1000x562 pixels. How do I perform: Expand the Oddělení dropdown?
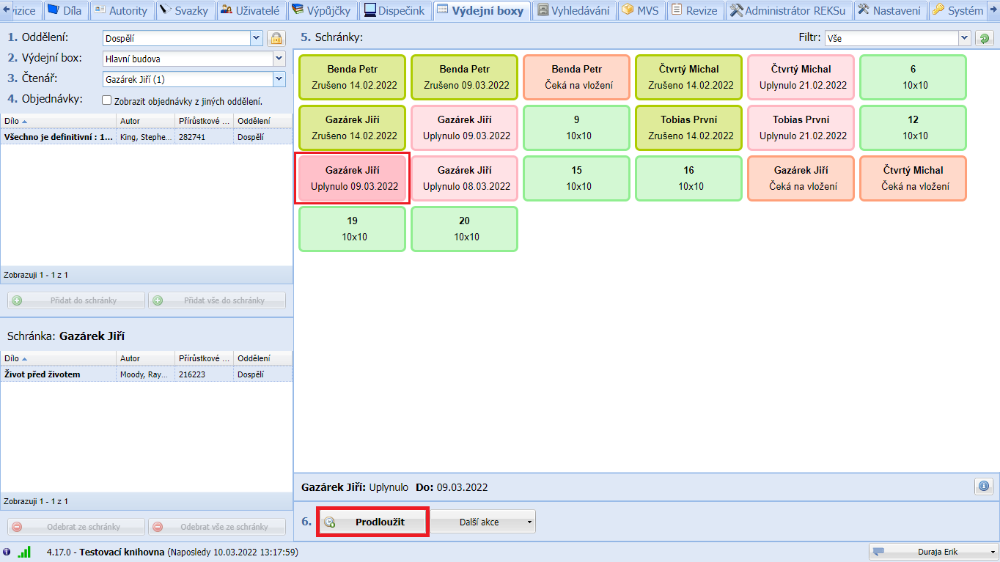[x=256, y=38]
